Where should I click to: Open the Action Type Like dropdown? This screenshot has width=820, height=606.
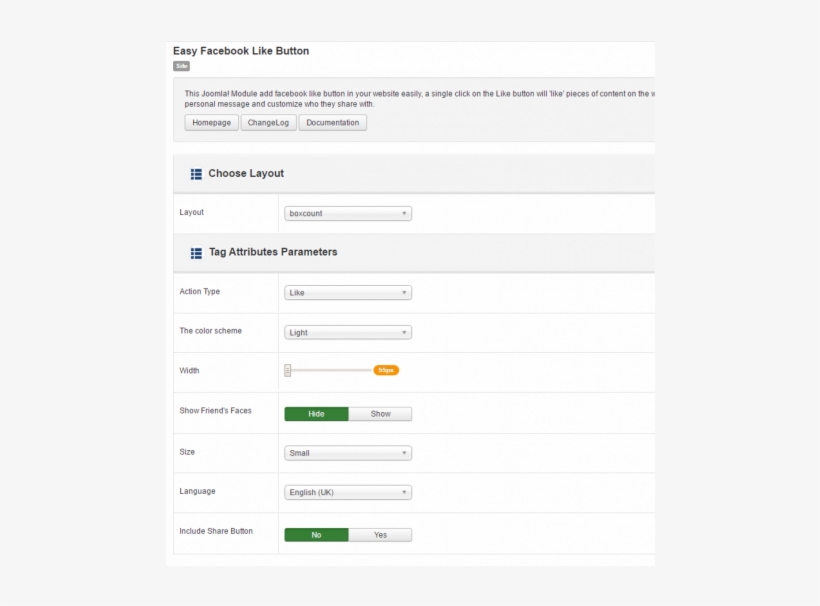[x=348, y=292]
